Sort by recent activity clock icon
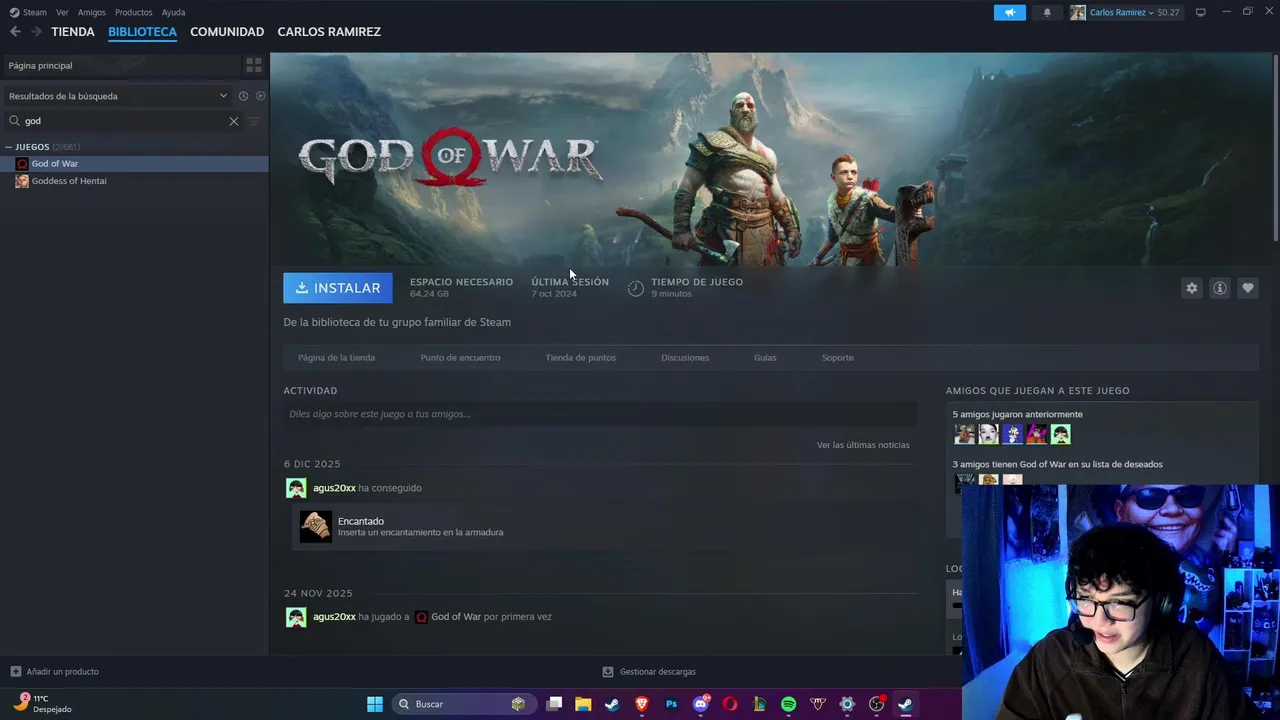 point(243,96)
